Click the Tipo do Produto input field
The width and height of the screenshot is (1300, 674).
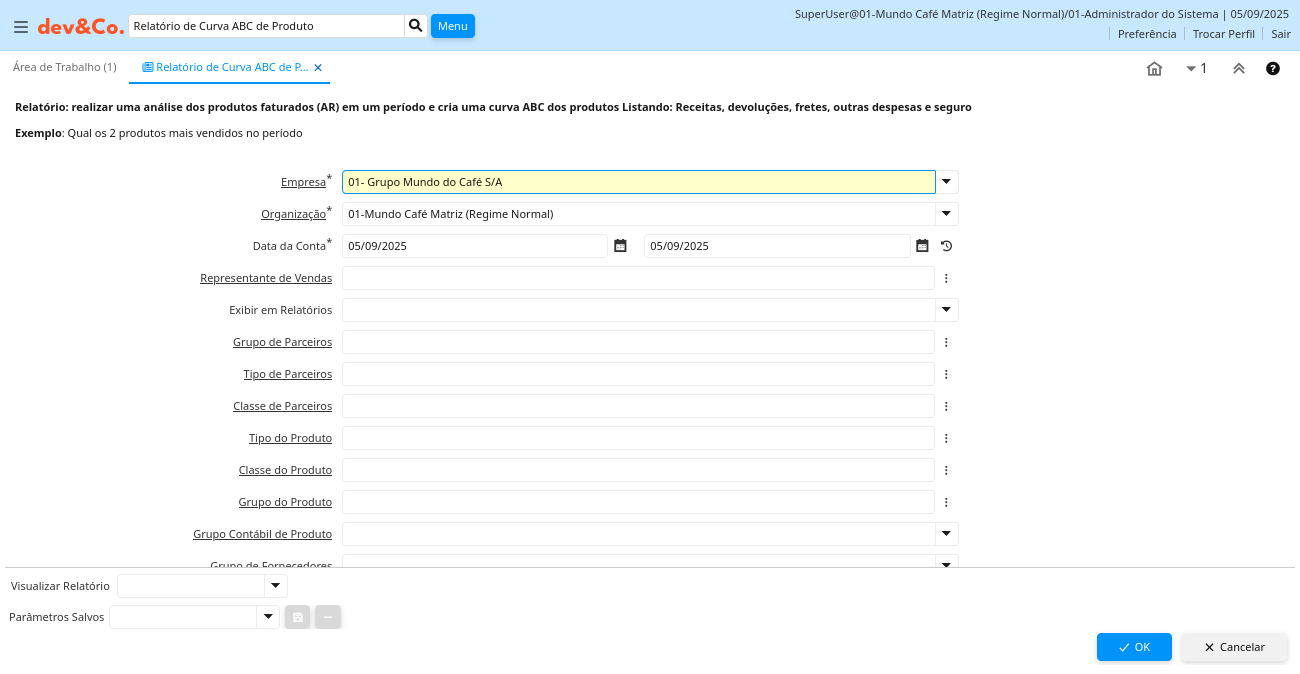coord(638,438)
